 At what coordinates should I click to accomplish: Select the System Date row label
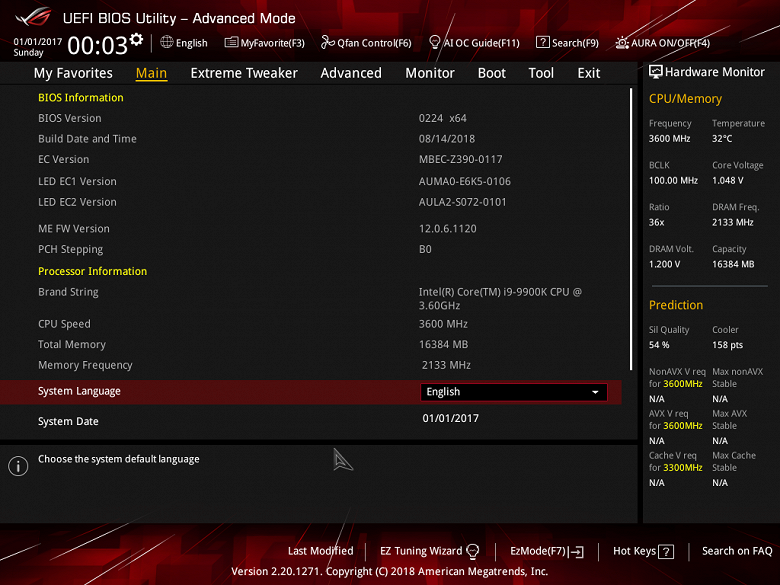point(68,421)
